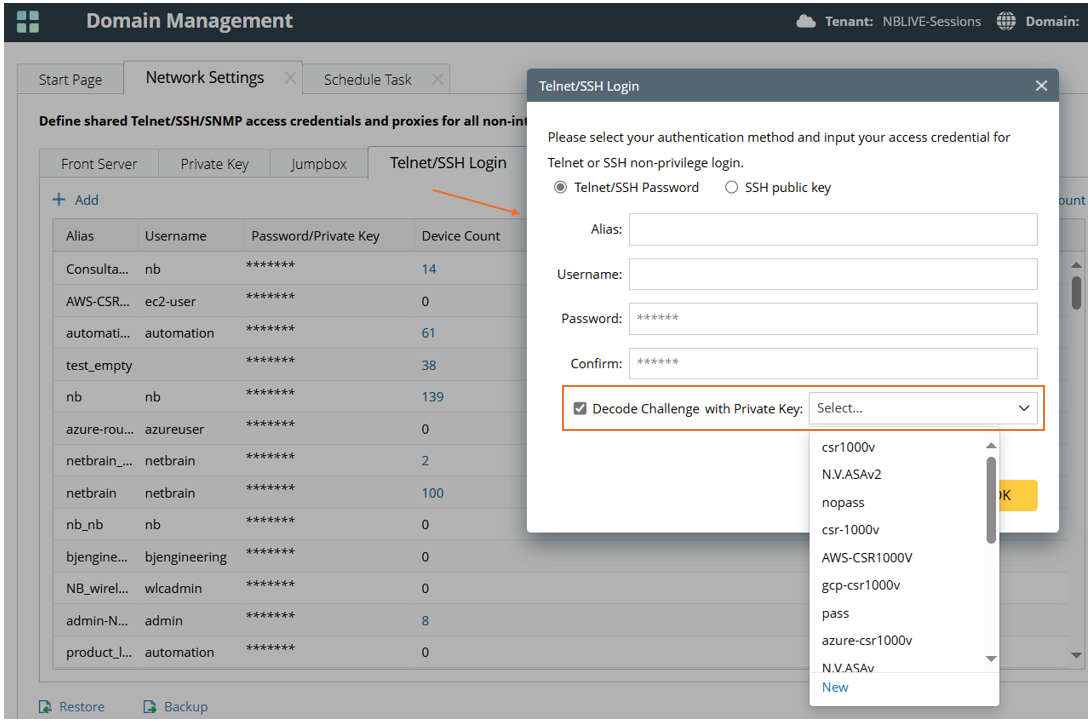Click the dropdown list scrollbar thumb
The image size is (1088, 721).
[991, 500]
